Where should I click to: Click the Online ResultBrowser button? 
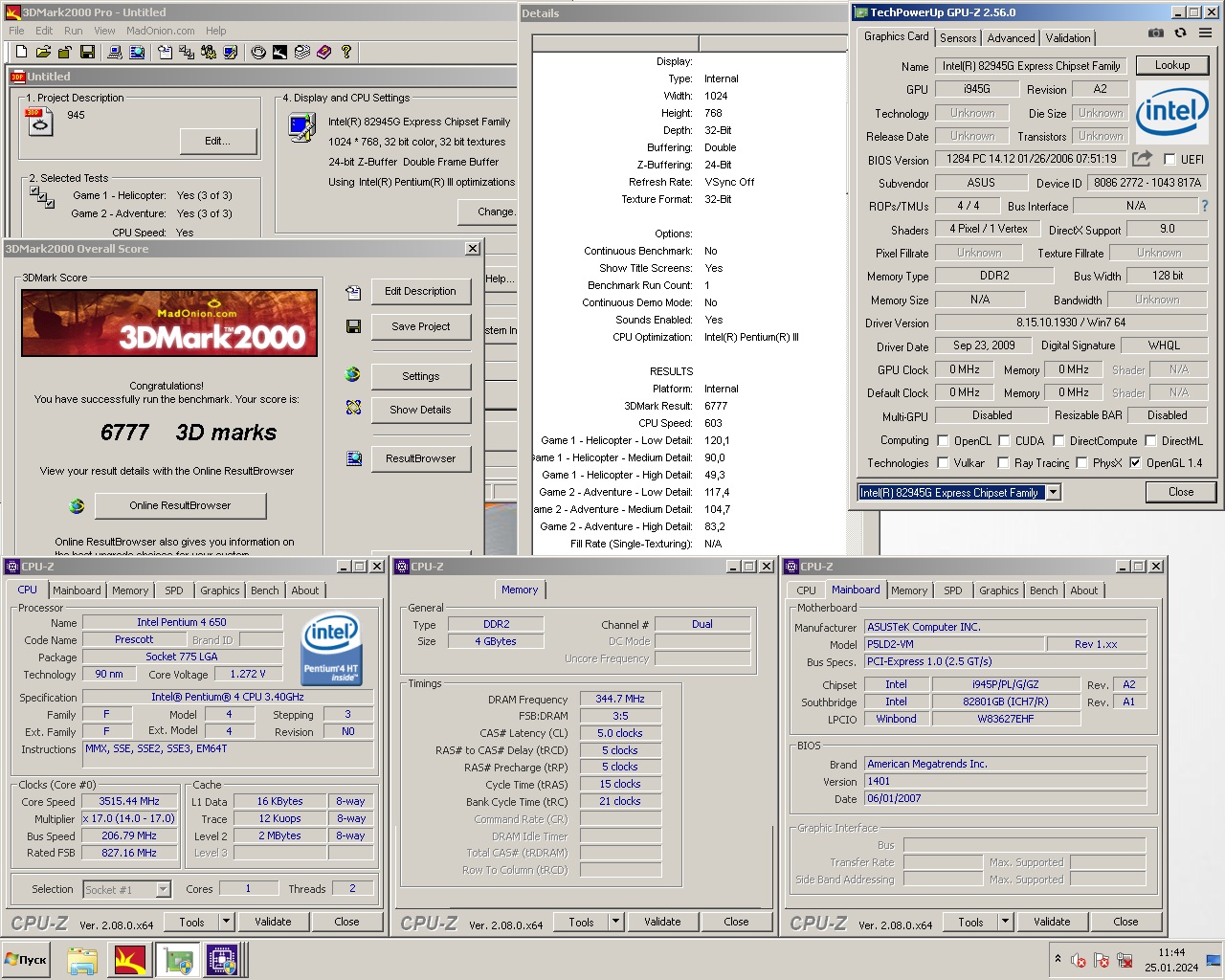click(x=180, y=505)
